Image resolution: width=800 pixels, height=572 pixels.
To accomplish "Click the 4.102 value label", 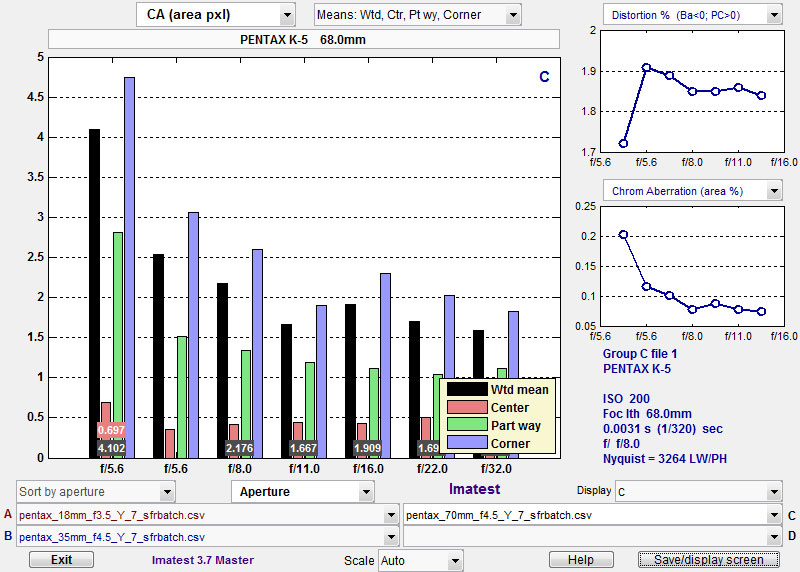I will pyautogui.click(x=111, y=449).
